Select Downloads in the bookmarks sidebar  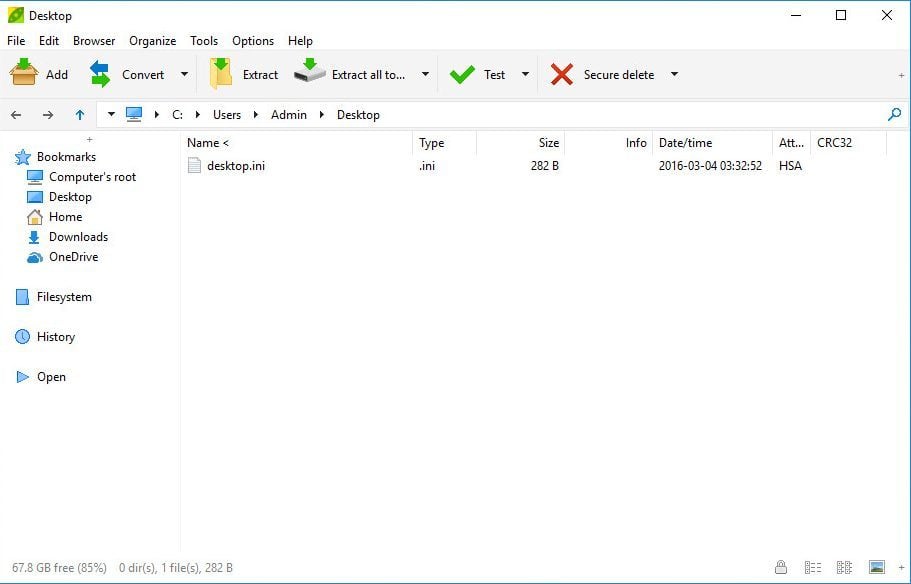78,237
